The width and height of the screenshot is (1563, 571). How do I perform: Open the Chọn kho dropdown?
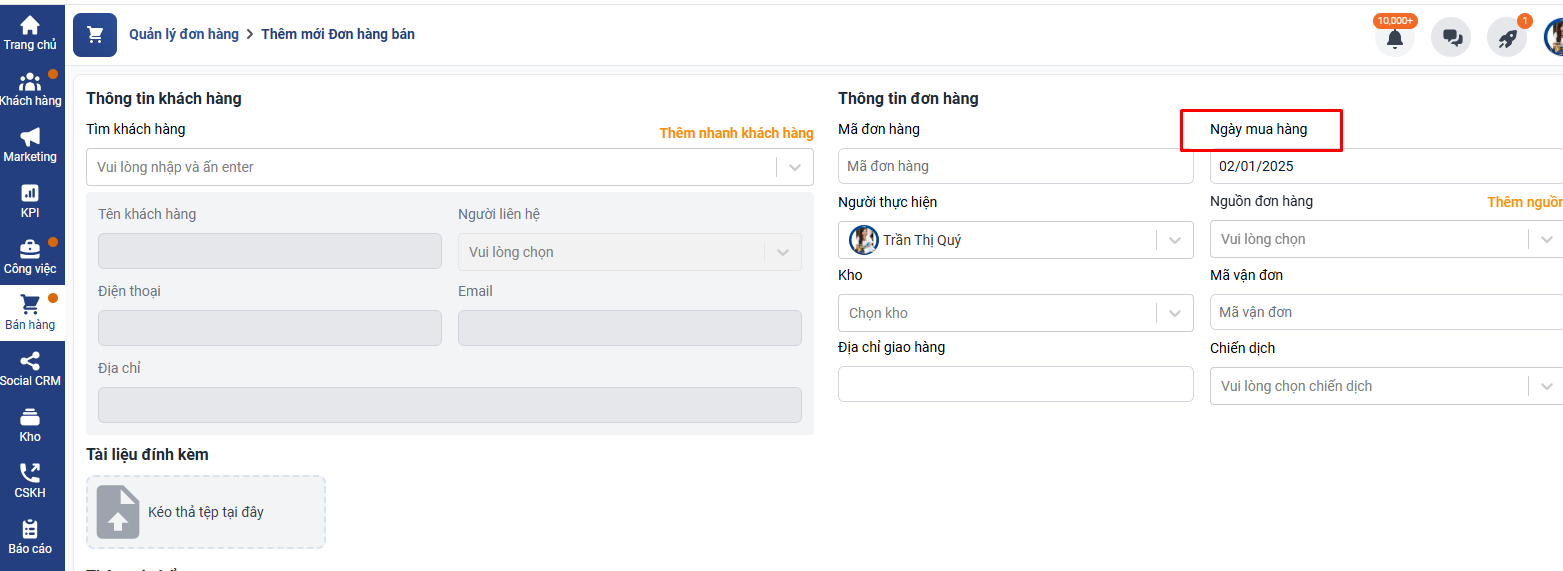coord(1174,313)
